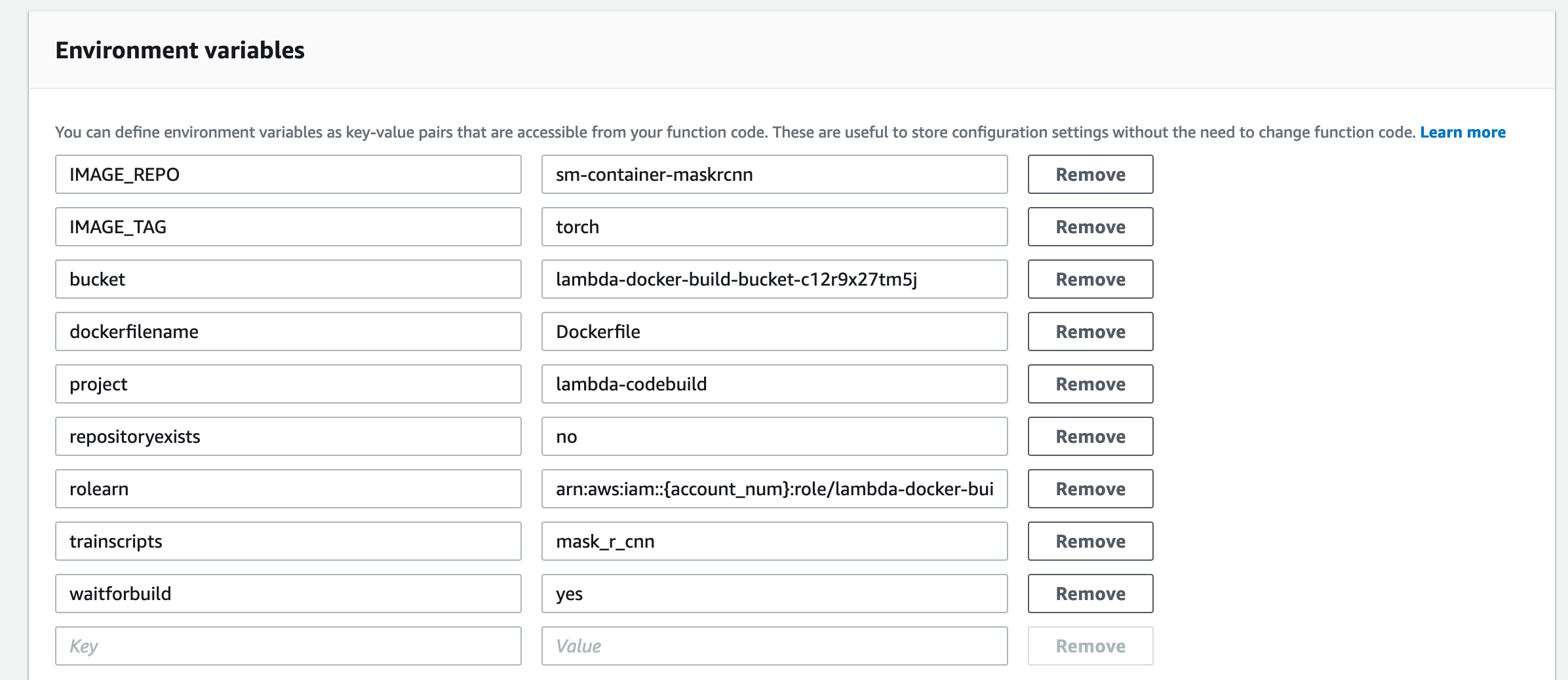
Task: Remove the IMAGE_TAG environment variable
Action: pos(1090,227)
